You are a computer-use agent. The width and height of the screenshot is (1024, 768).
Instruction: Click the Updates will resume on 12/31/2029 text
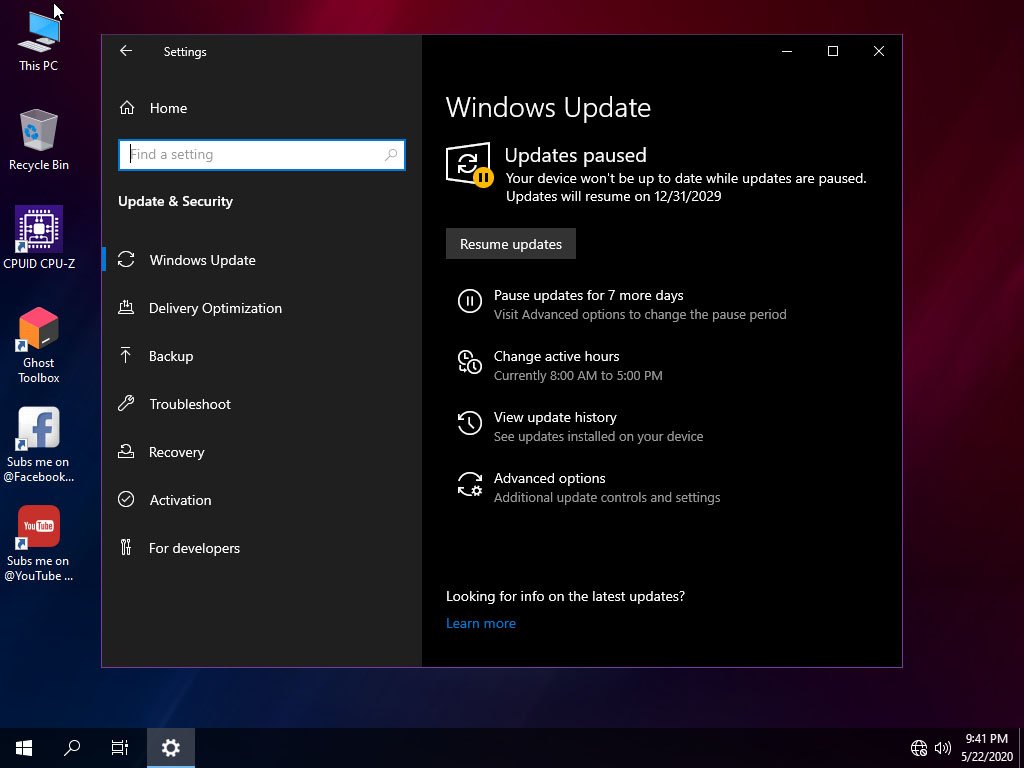click(613, 196)
